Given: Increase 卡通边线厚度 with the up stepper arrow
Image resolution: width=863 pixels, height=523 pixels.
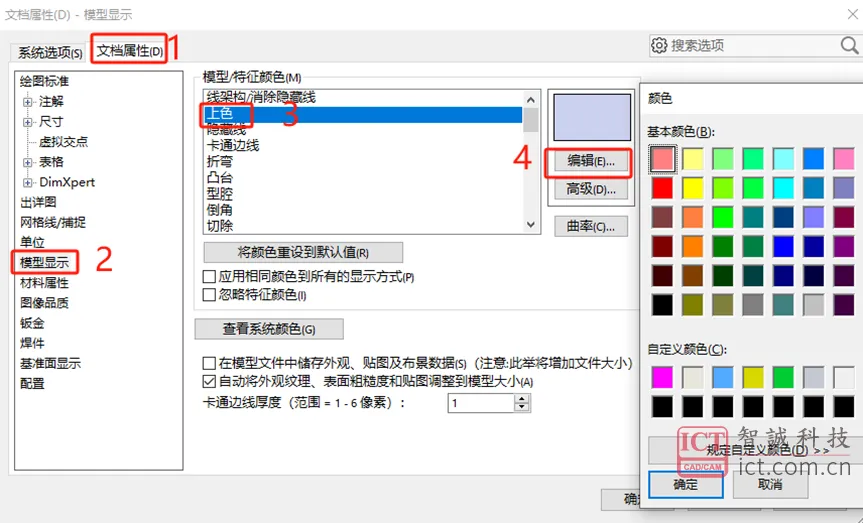Looking at the screenshot, I should 521,399.
